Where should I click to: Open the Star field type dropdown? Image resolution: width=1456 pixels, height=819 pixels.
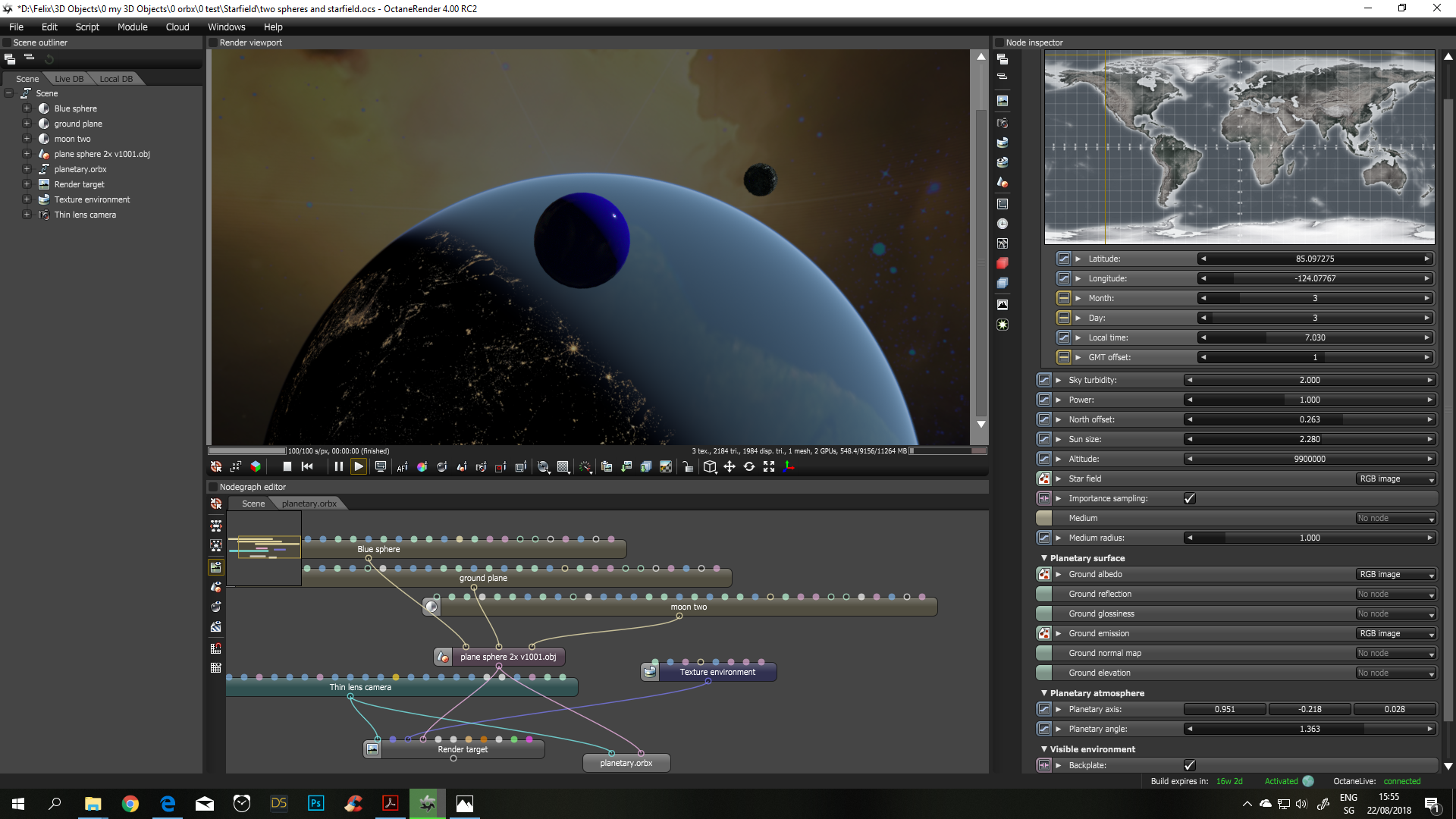[x=1396, y=479]
